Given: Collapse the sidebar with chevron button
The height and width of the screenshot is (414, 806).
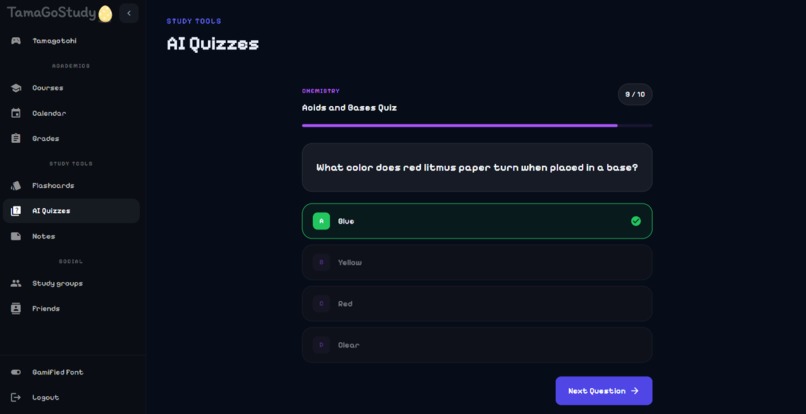Looking at the screenshot, I should coord(129,13).
